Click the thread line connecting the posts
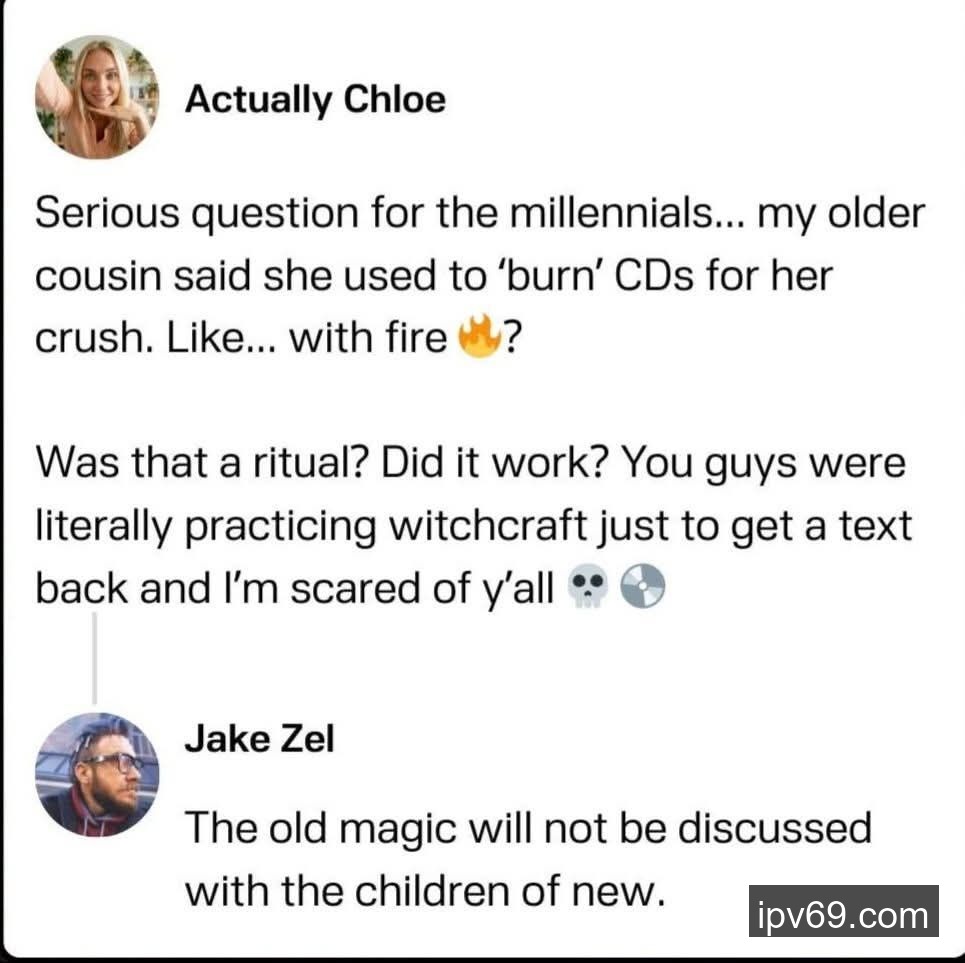Viewport: 965px width, 963px height. (x=95, y=655)
